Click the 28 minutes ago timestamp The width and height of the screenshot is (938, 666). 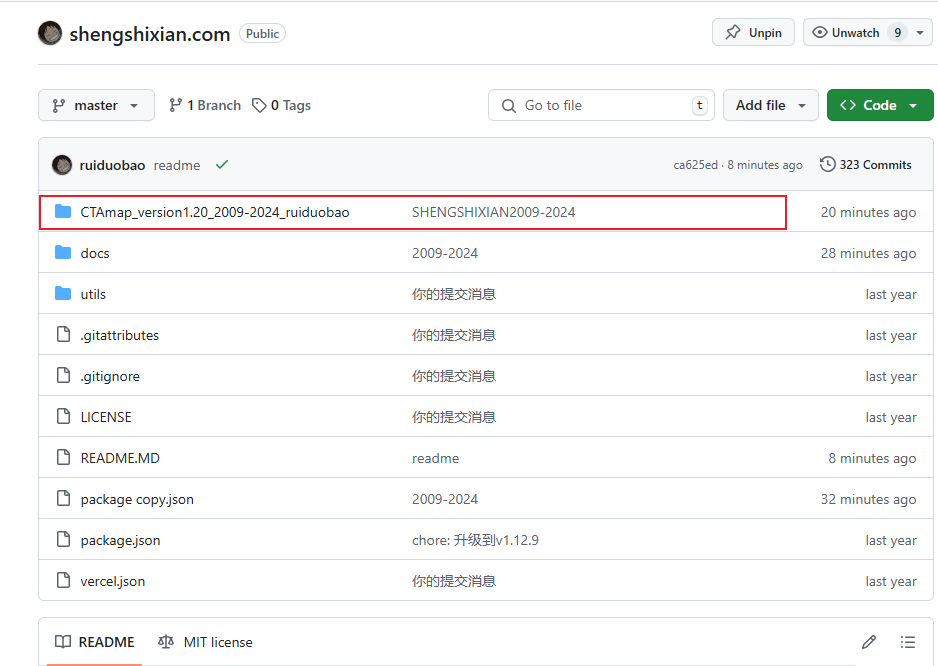point(869,253)
